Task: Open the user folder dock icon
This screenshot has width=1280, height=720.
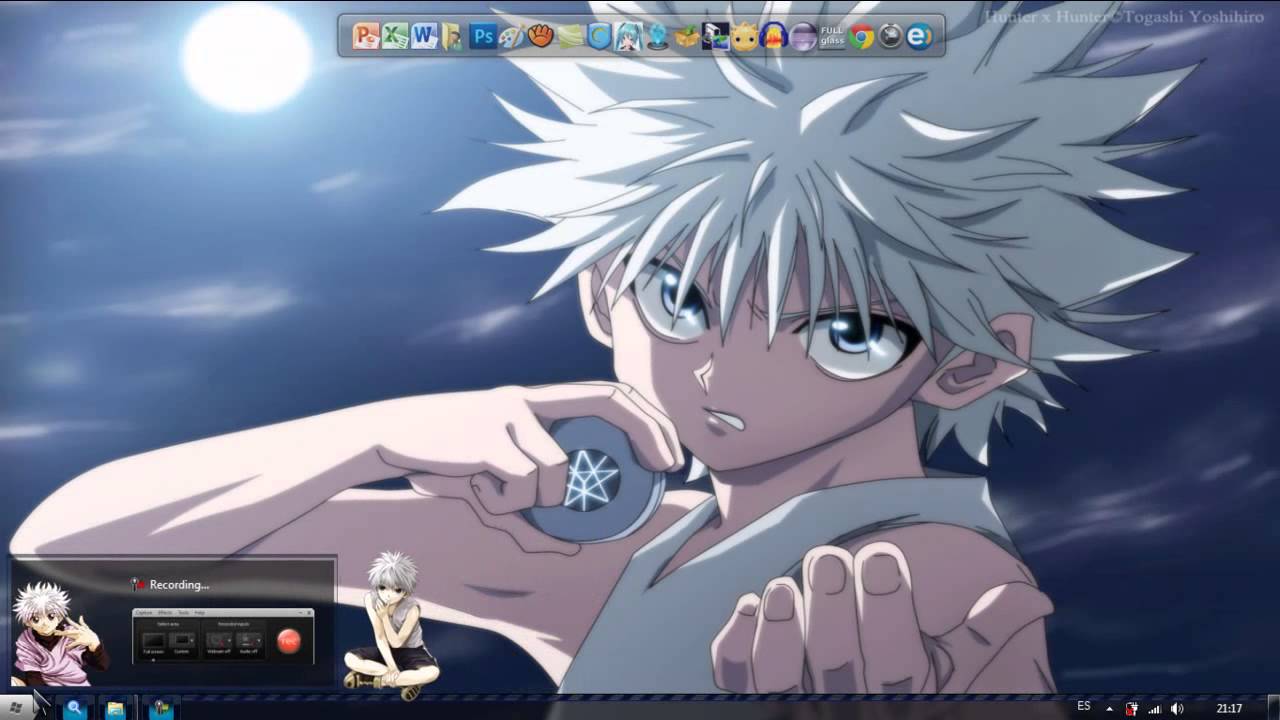Action: 452,37
